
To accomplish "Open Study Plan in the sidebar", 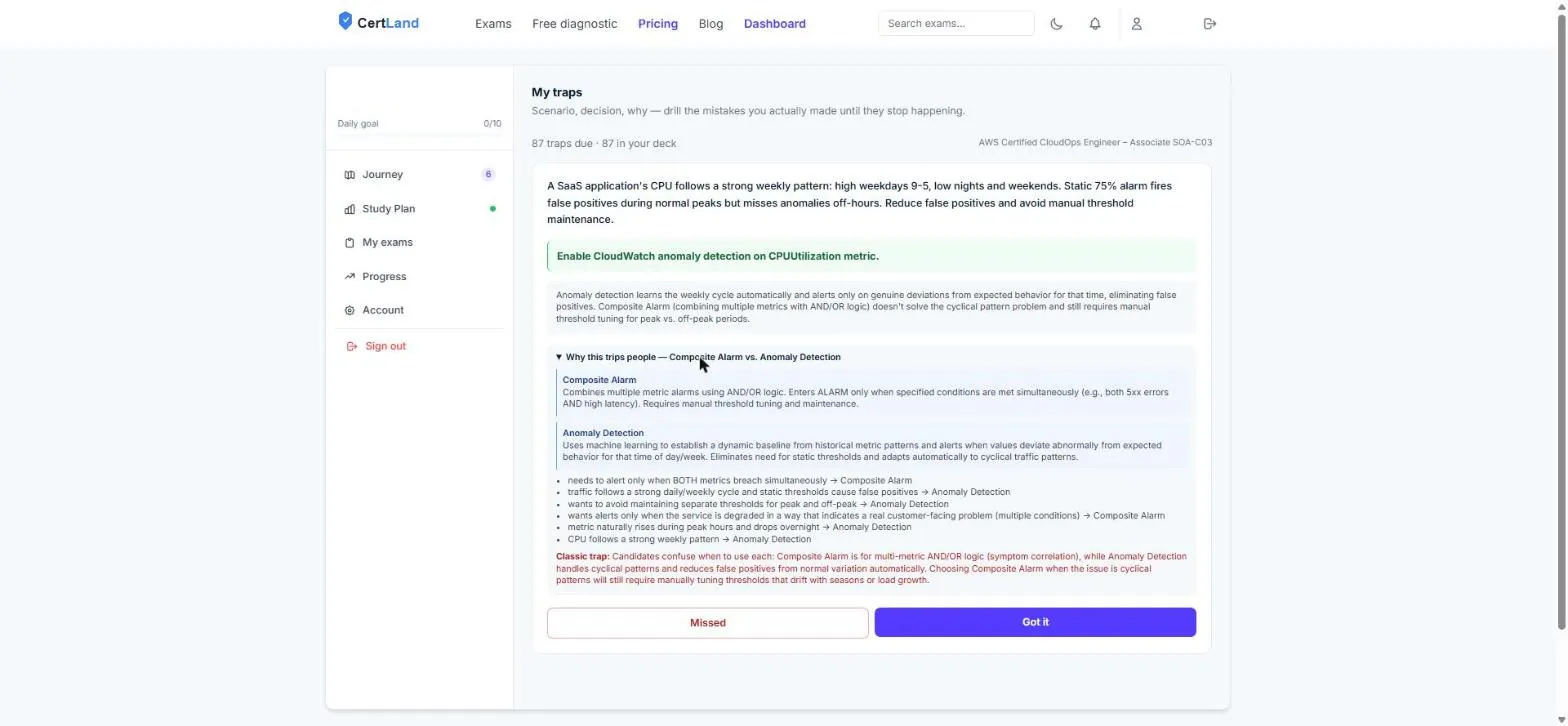I will click(x=419, y=209).
